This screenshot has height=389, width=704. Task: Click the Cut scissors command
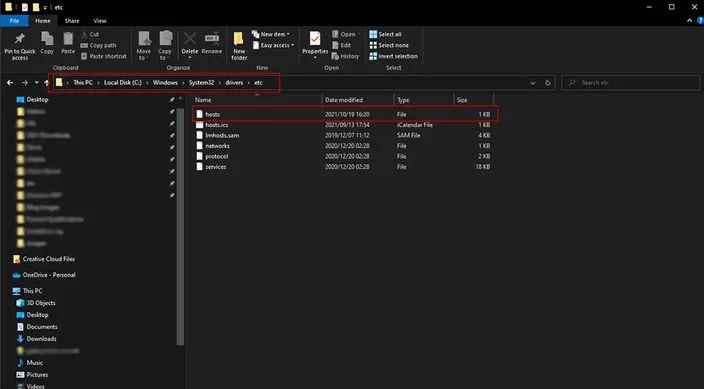click(90, 34)
